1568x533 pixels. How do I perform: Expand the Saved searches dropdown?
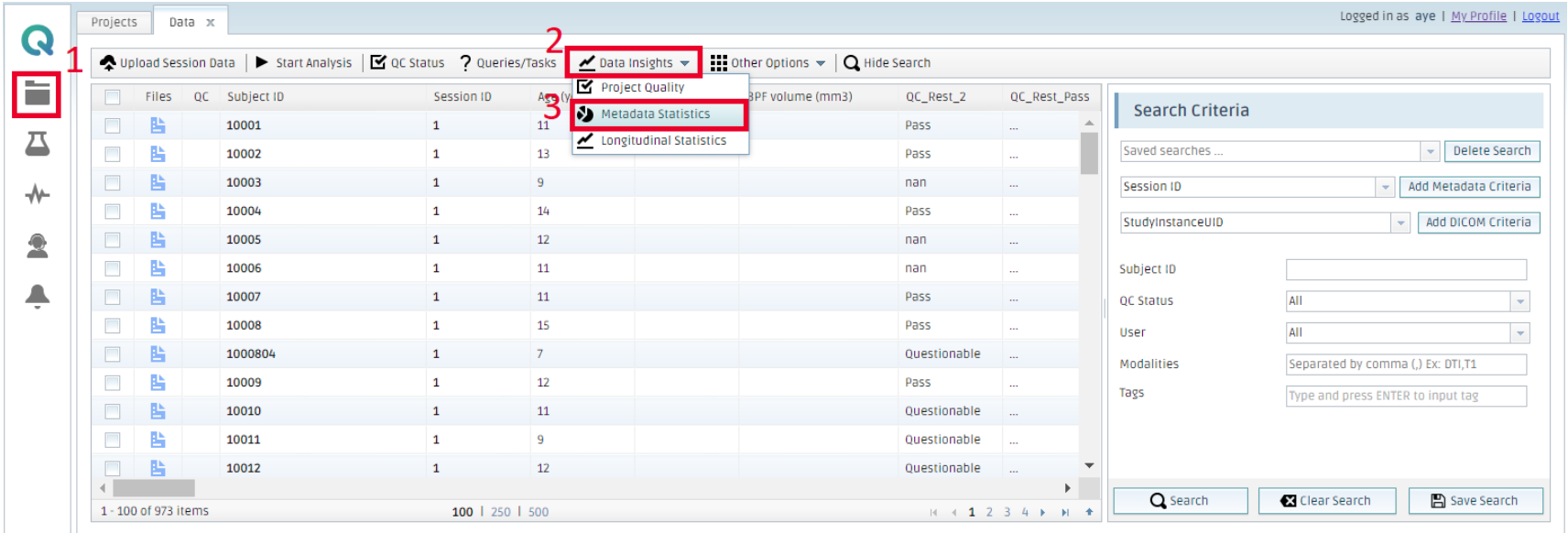click(x=1430, y=151)
